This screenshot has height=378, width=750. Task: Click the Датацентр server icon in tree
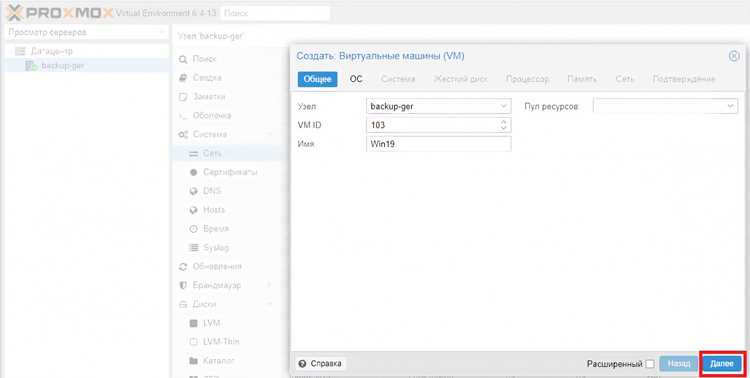[x=20, y=51]
